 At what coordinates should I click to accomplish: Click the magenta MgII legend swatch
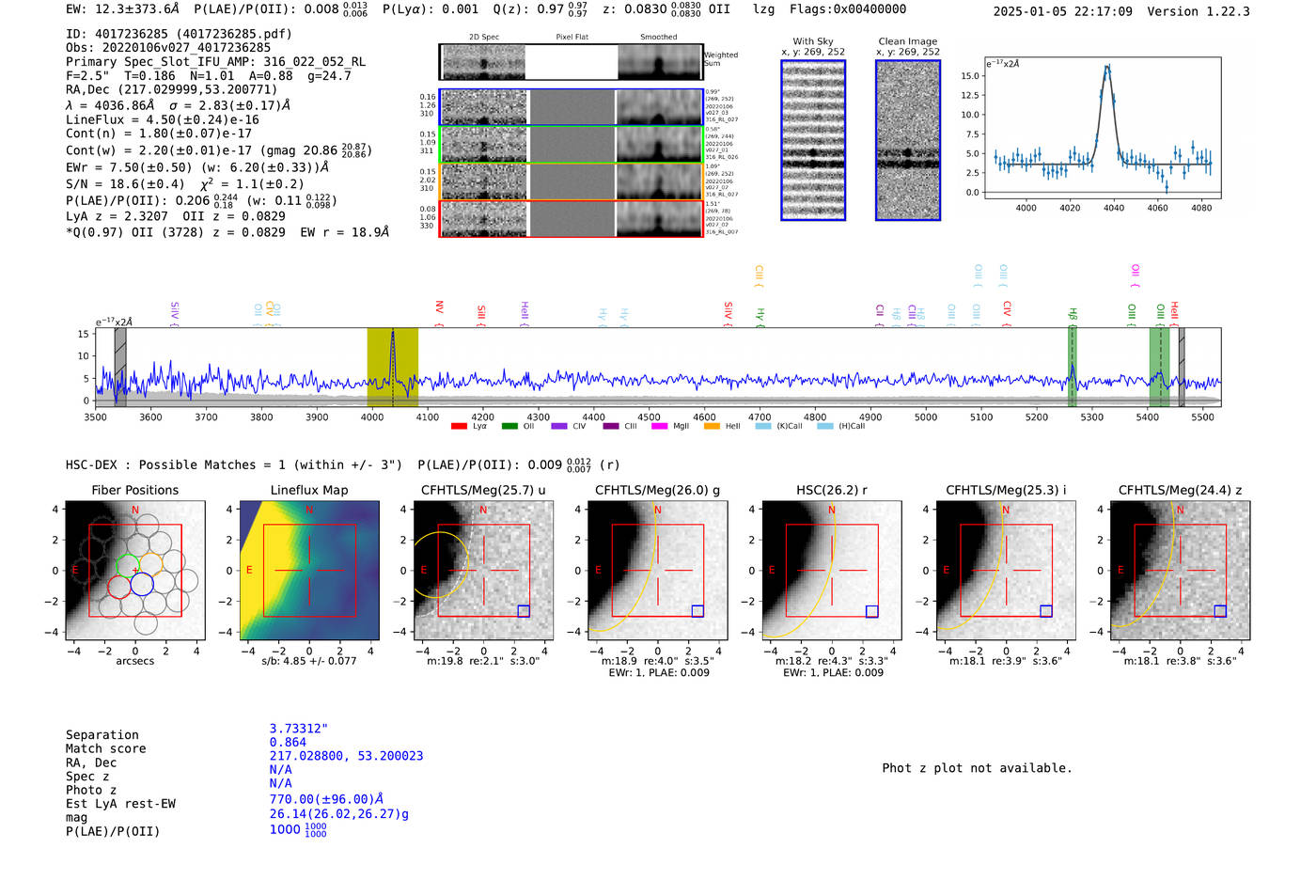(660, 426)
